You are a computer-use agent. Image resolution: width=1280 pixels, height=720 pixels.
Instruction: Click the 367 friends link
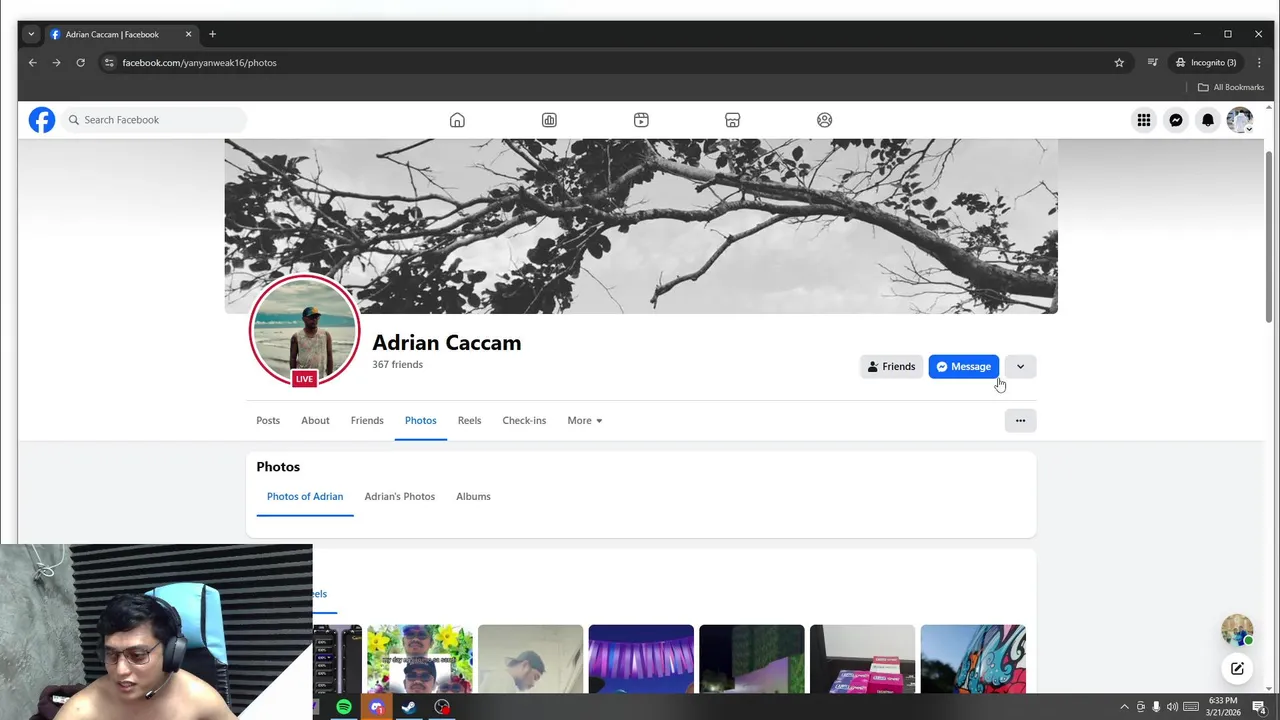397,364
